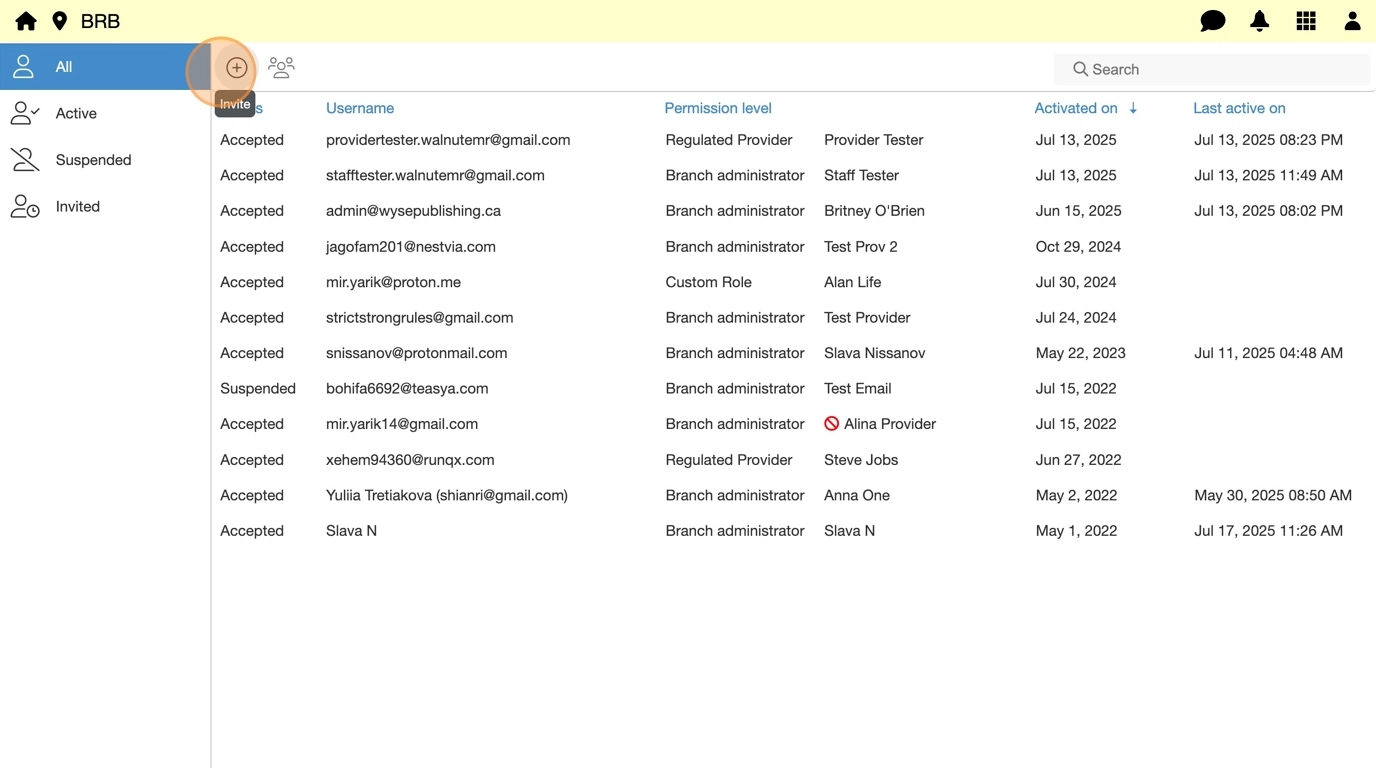Select the All users tab
This screenshot has height=768, width=1376.
coord(104,67)
